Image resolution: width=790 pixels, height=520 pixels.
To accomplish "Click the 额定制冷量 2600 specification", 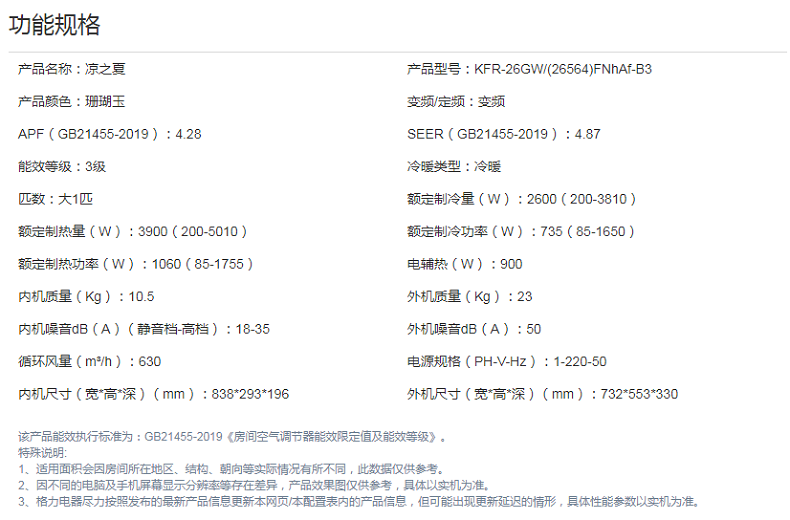I will click(x=522, y=199).
